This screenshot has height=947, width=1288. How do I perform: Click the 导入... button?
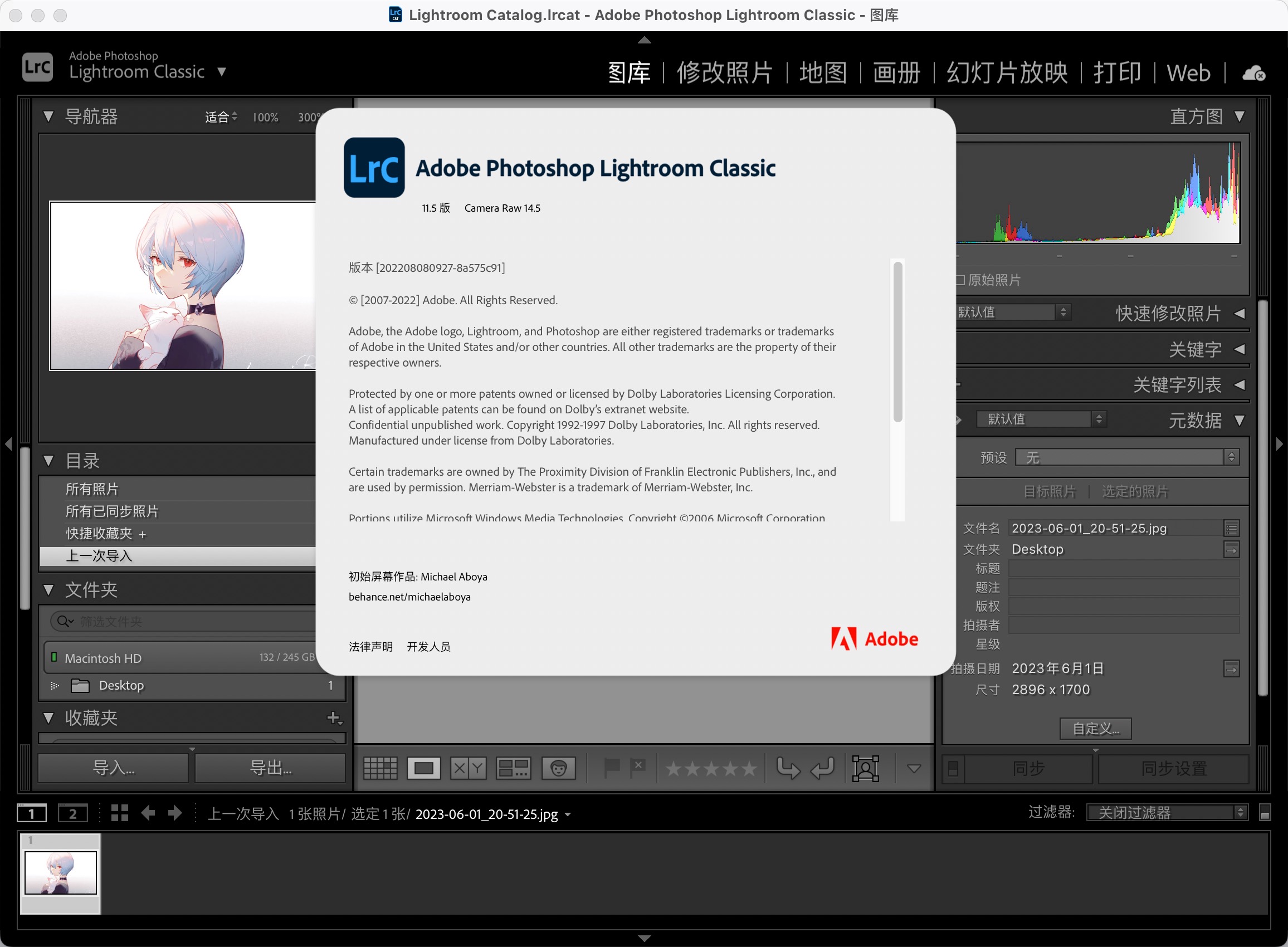tap(114, 768)
